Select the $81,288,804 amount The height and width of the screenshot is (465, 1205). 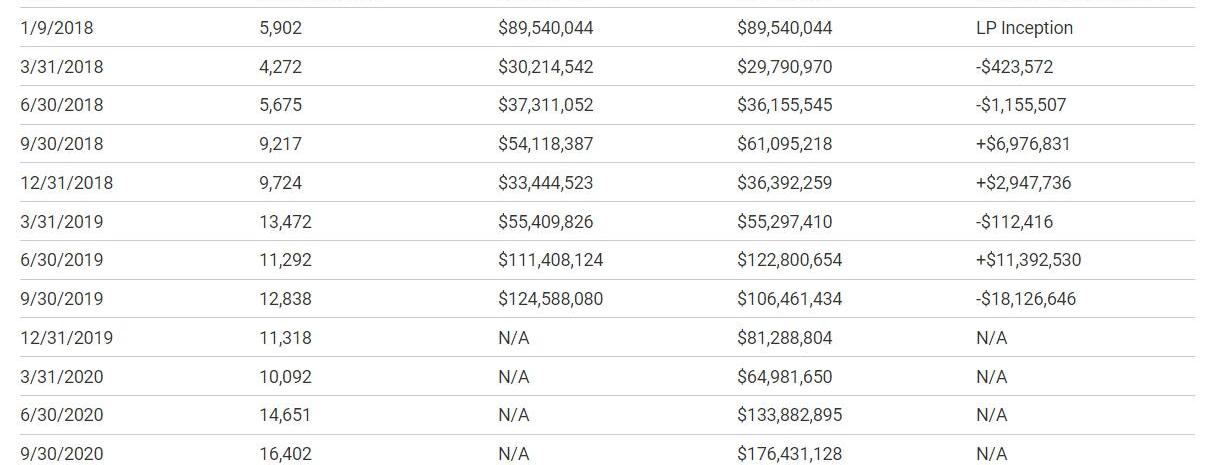[784, 338]
